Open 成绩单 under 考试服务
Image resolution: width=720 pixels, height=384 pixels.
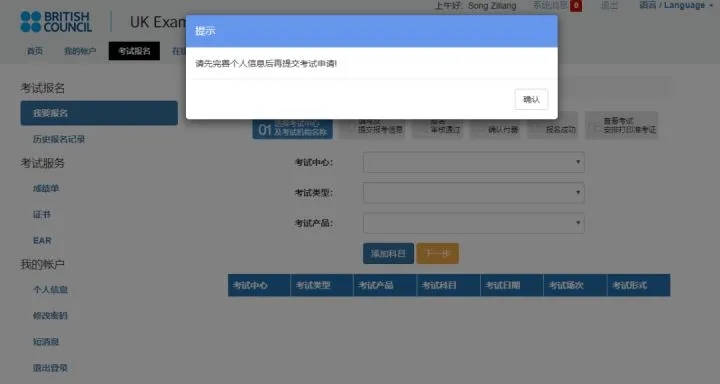point(46,188)
